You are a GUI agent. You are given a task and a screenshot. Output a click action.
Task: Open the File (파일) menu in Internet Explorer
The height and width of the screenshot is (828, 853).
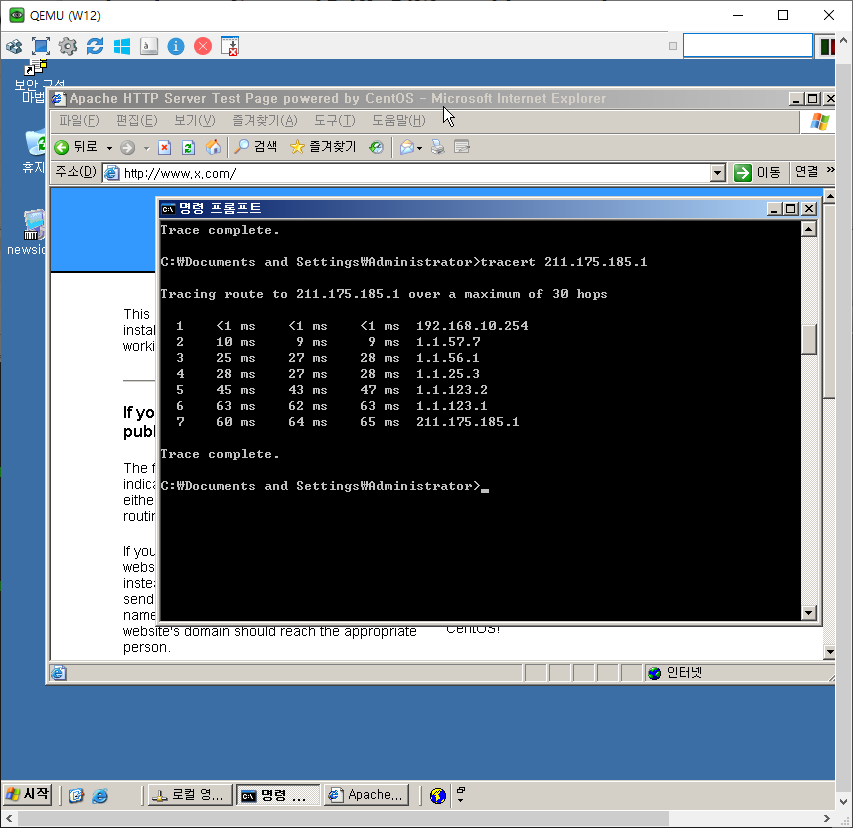click(x=79, y=120)
